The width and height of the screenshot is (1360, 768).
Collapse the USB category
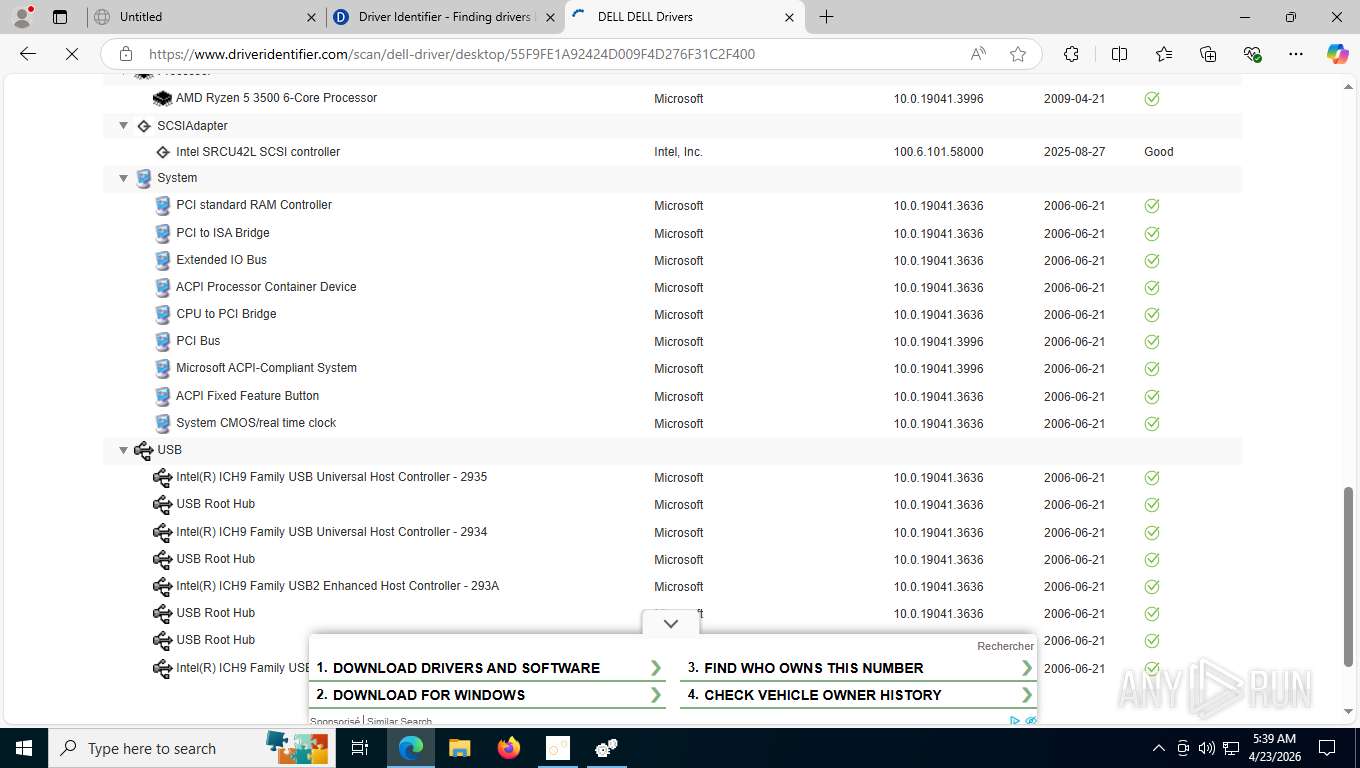[x=124, y=450]
